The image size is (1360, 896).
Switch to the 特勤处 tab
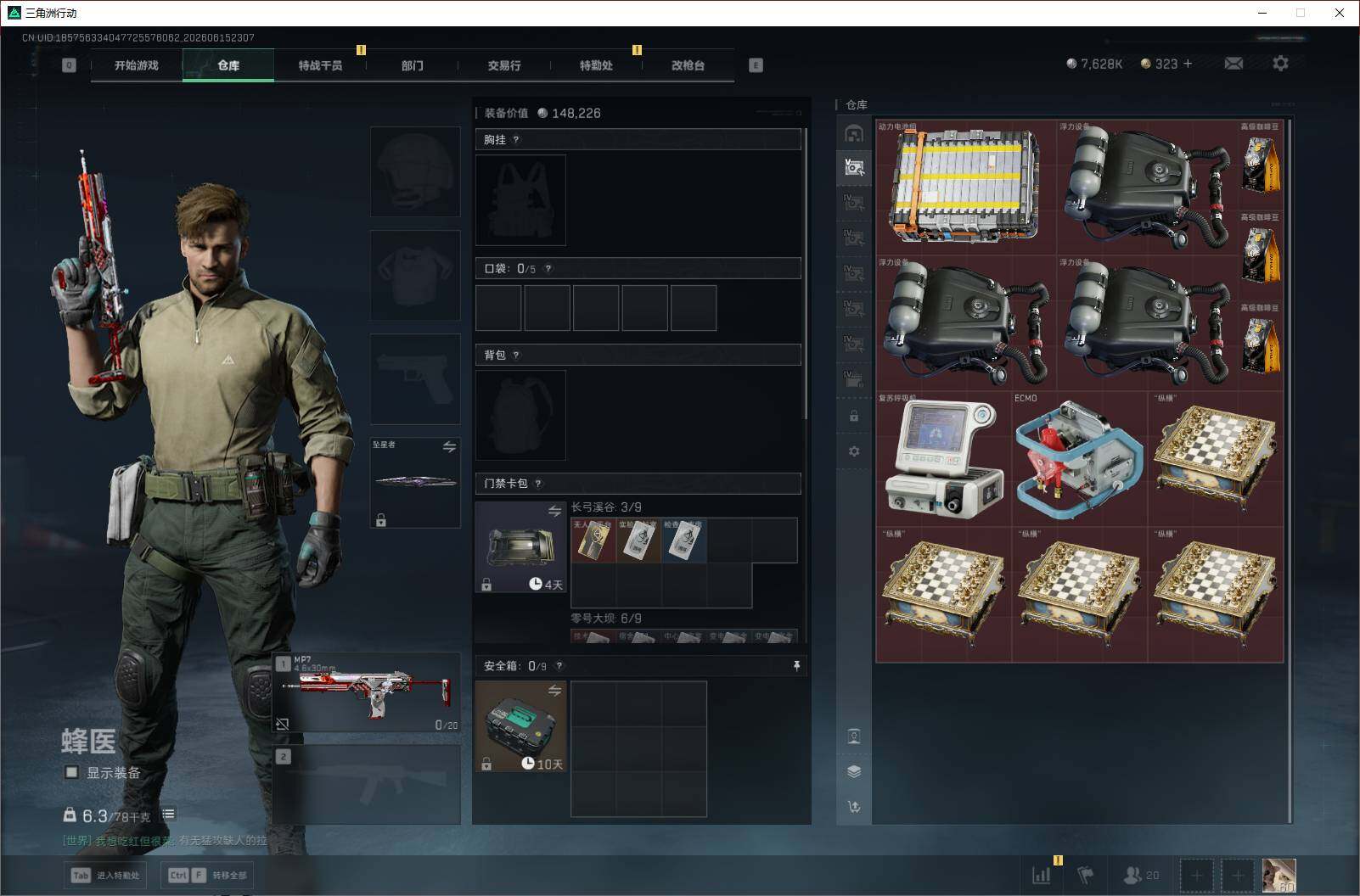596,65
